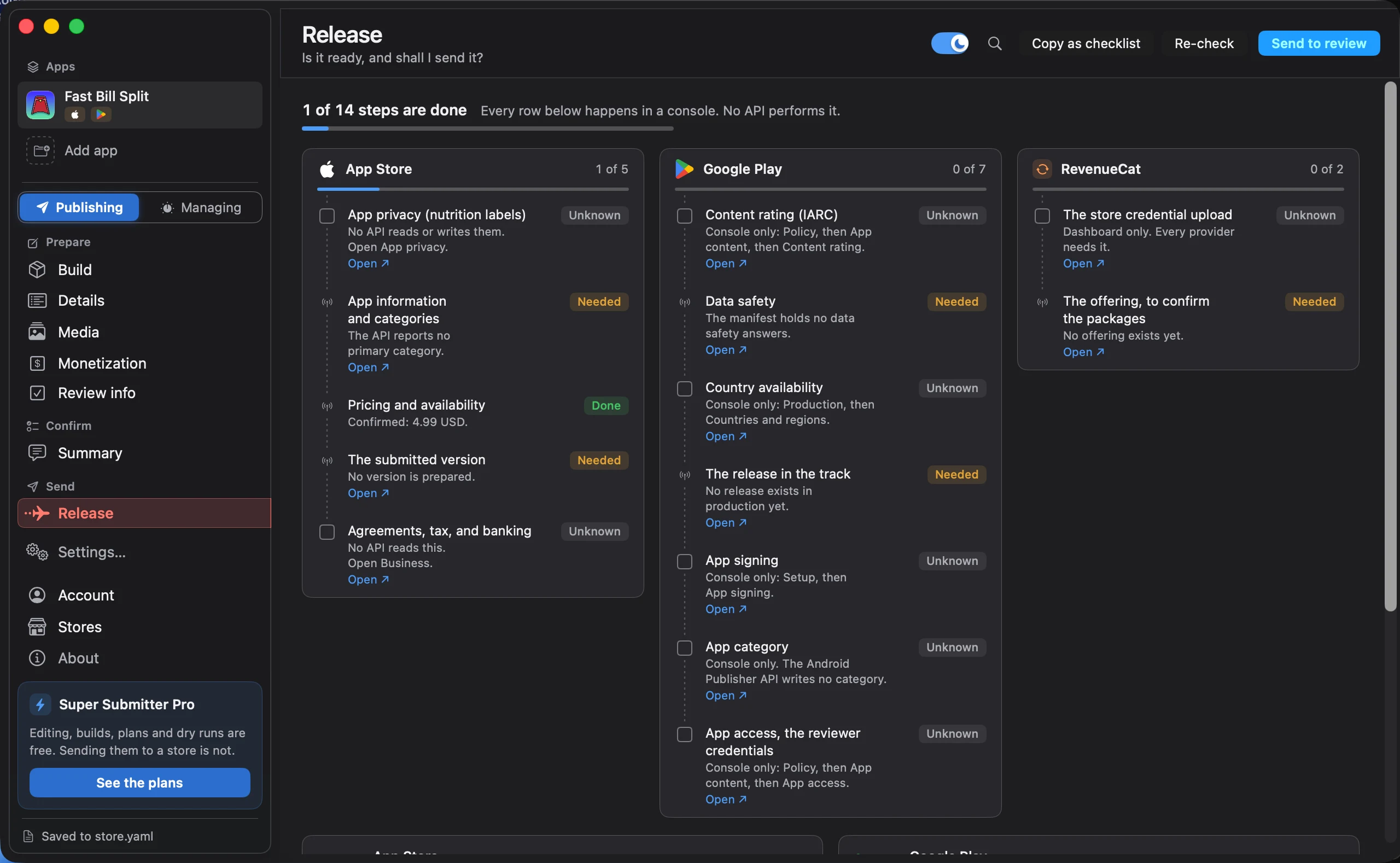Check App privacy nutrition labels checkbox
1400x863 pixels.
tap(327, 215)
